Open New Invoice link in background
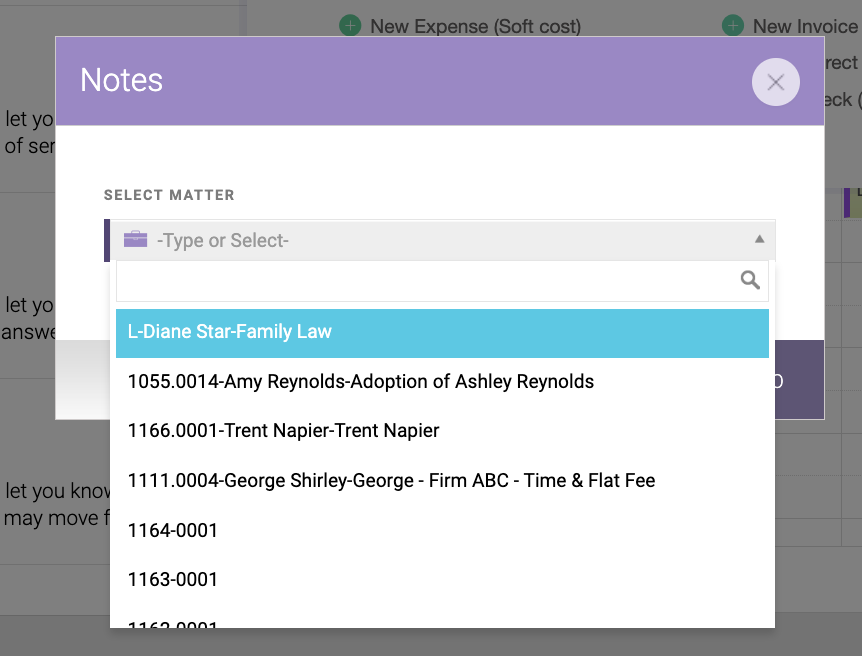This screenshot has width=862, height=656. (805, 26)
